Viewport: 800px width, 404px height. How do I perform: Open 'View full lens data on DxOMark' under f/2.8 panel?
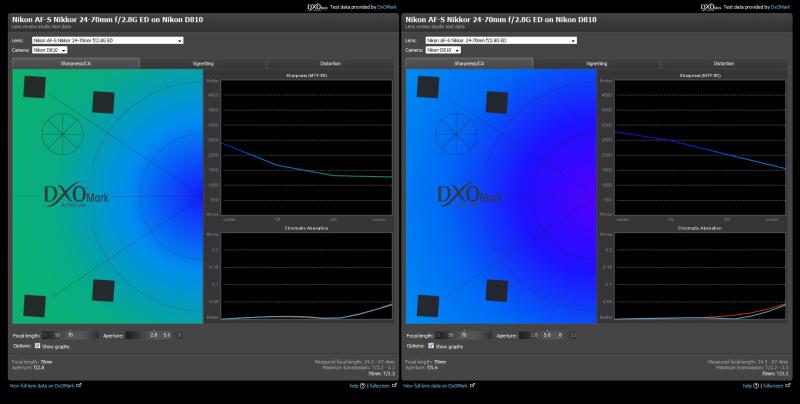click(x=42, y=386)
